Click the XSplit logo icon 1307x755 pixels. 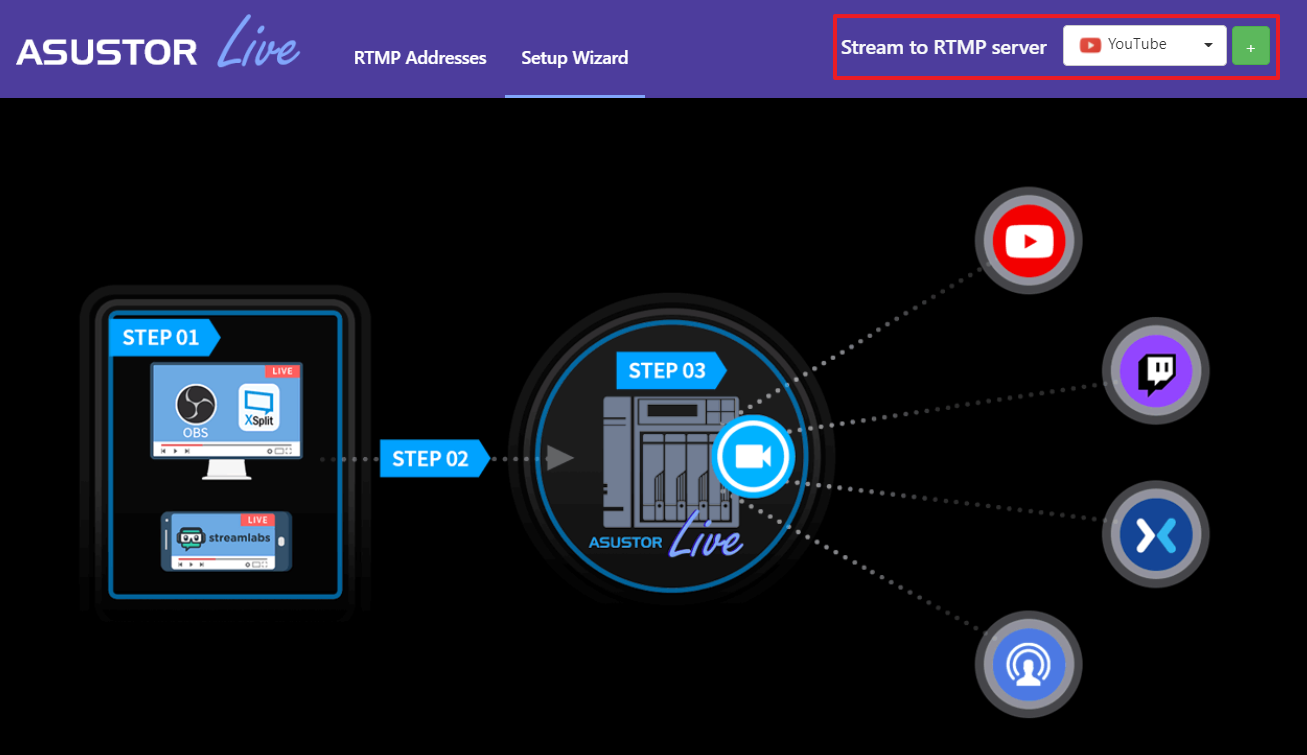point(257,409)
